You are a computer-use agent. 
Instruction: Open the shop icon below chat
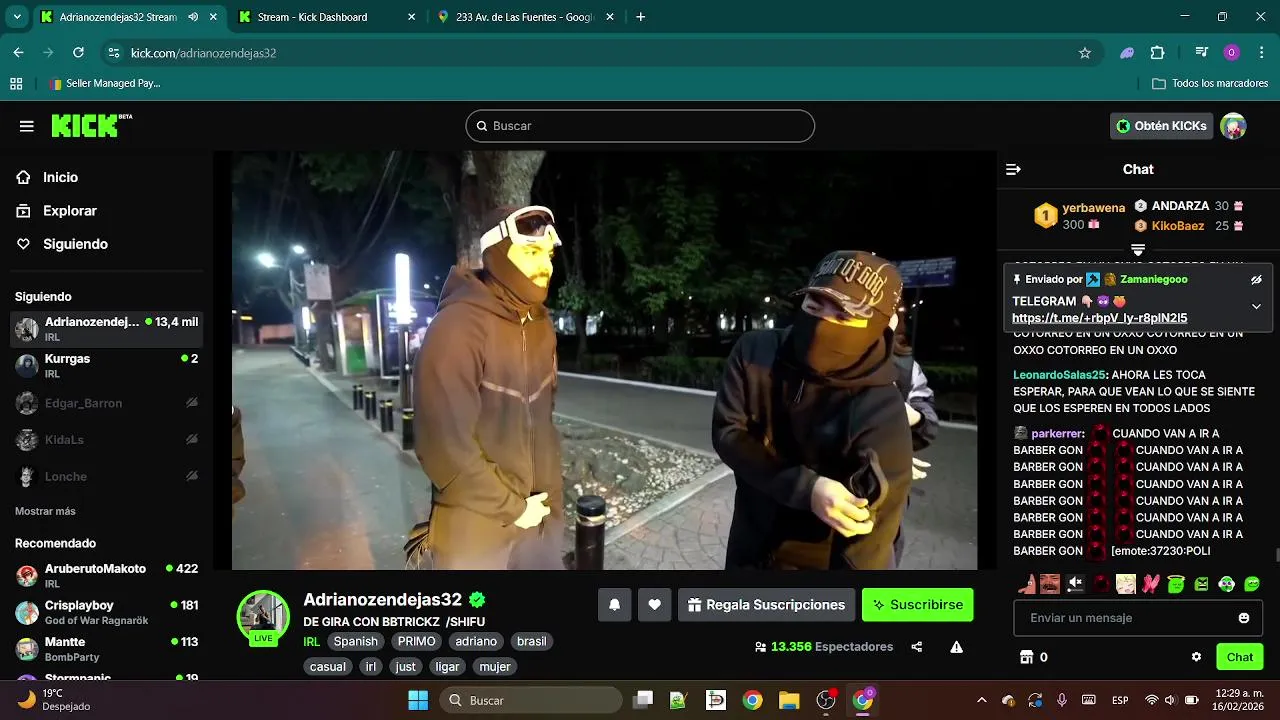click(1025, 657)
